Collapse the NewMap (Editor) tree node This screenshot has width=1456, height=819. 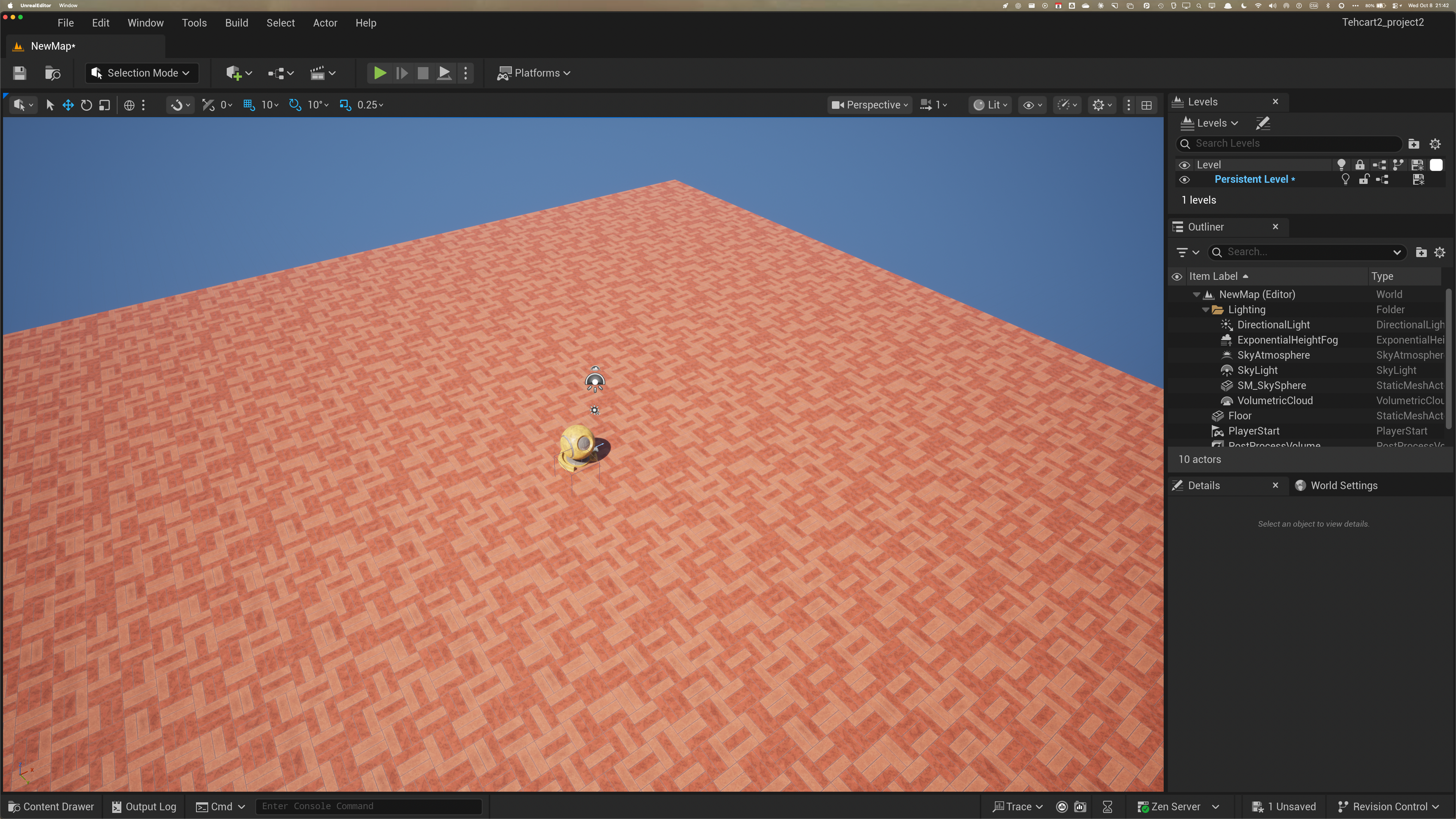point(1196,295)
